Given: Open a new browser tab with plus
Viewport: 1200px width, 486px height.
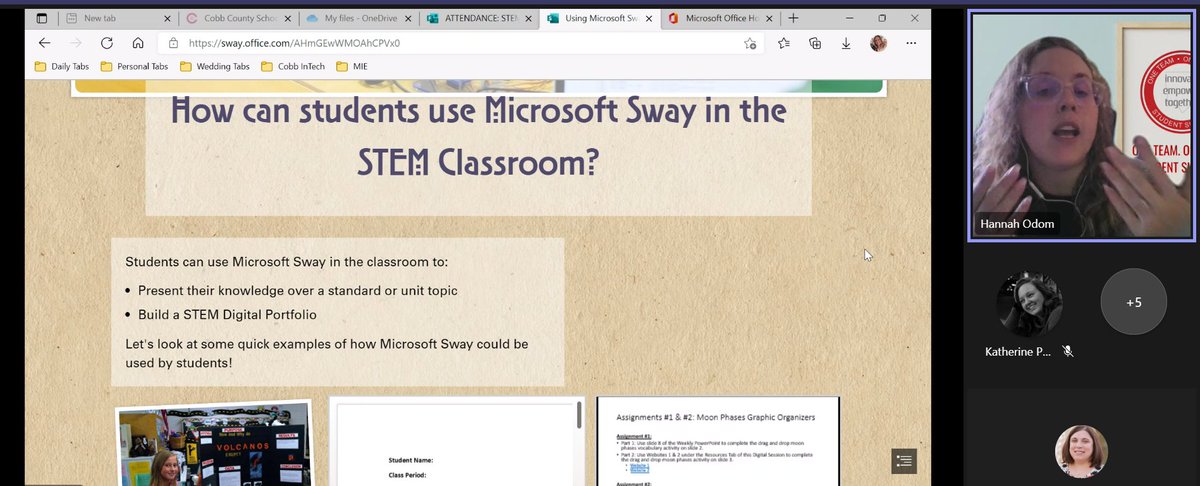Looking at the screenshot, I should [793, 18].
